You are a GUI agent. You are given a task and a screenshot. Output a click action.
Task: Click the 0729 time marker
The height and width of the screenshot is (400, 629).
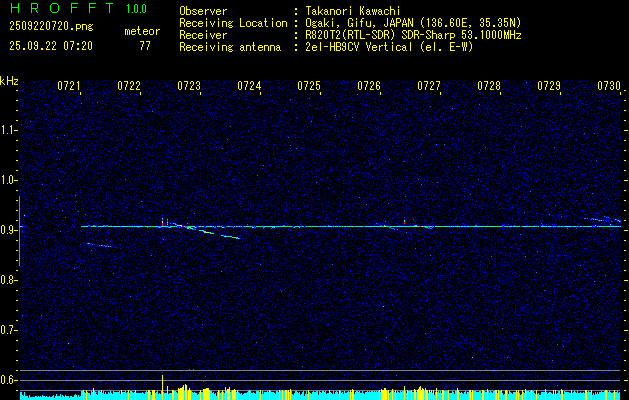(548, 86)
